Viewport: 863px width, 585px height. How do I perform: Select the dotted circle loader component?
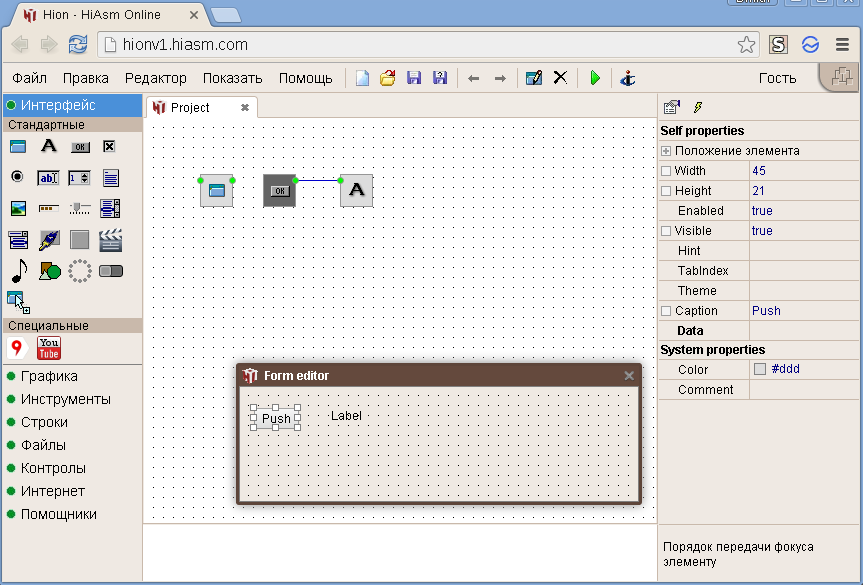coord(80,271)
